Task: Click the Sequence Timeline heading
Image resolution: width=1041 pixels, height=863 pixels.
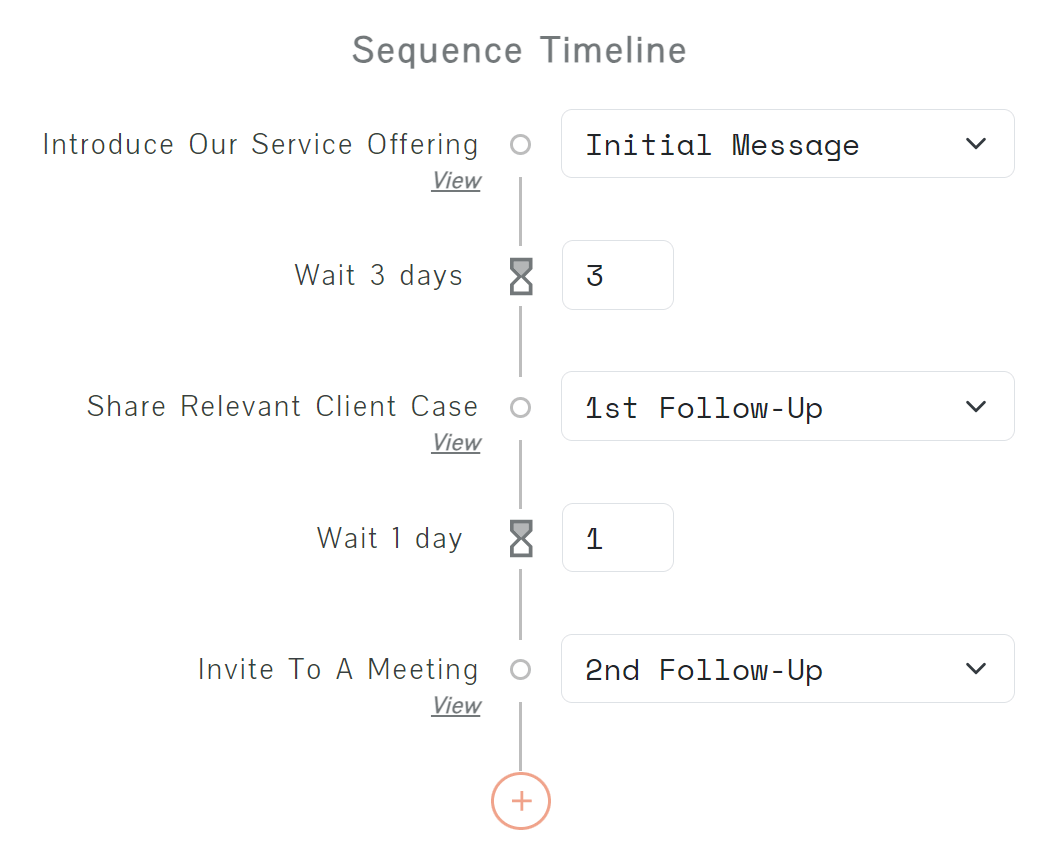Action: [519, 50]
